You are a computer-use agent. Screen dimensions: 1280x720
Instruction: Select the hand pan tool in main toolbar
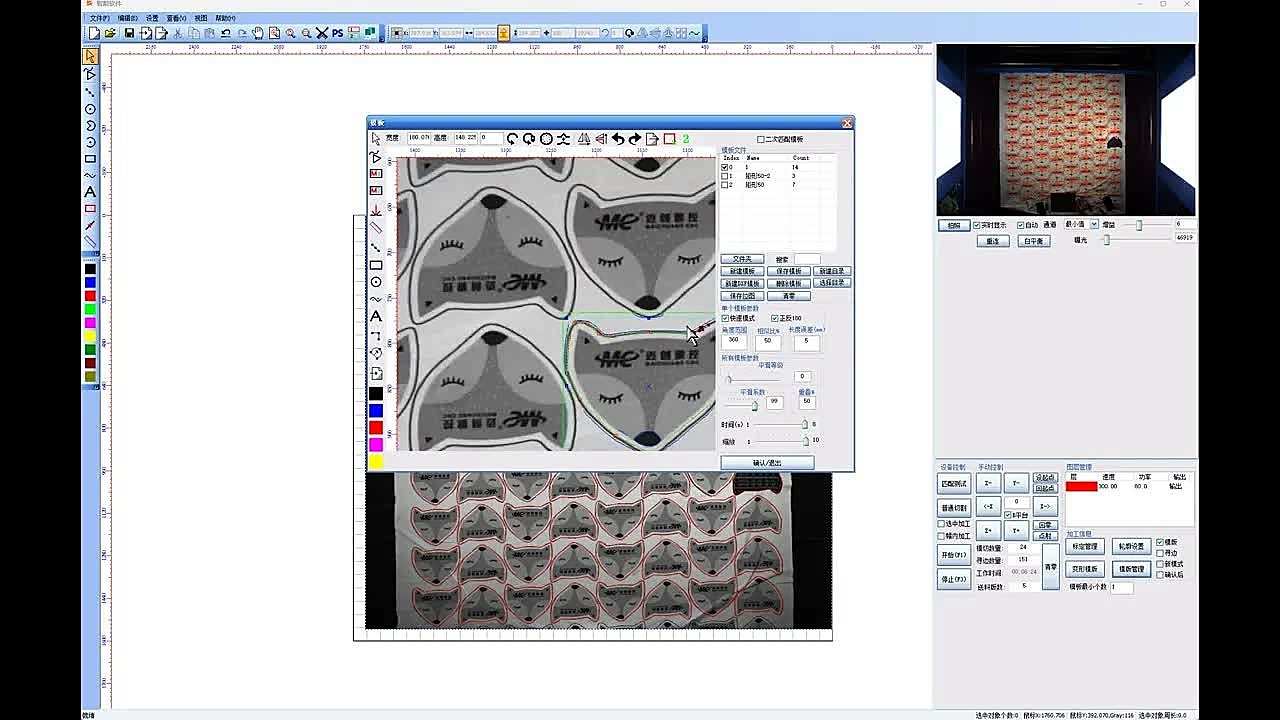point(258,33)
